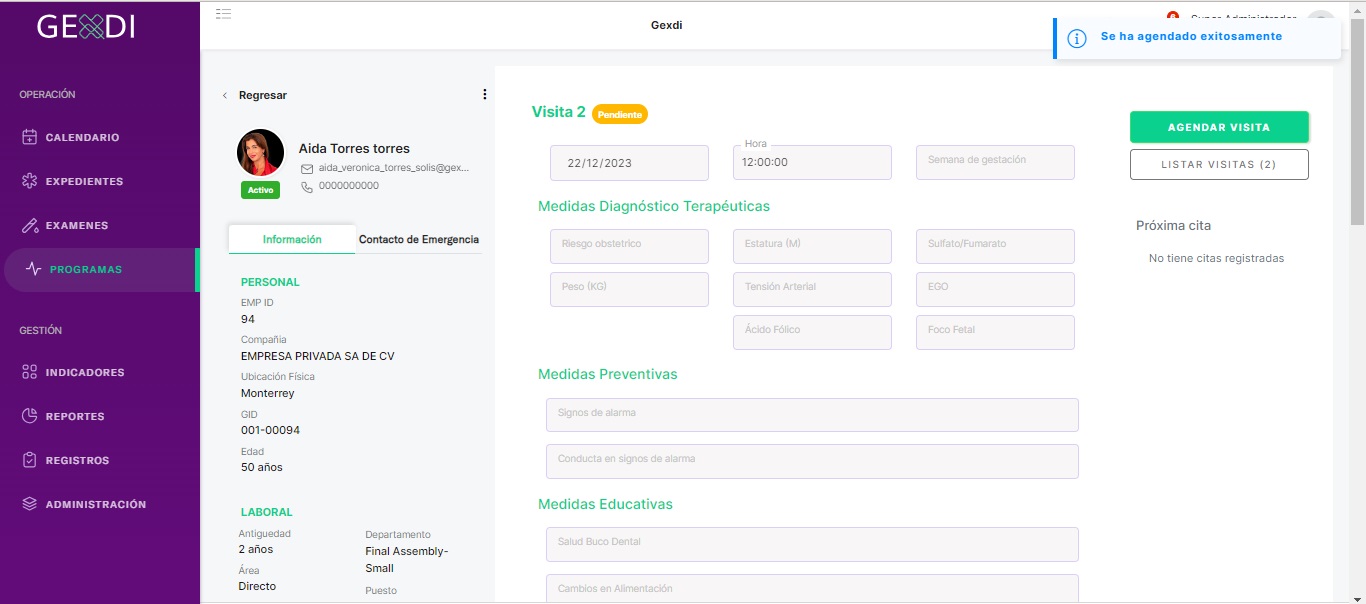1366x604 pixels.
Task: Click the GID value 001-00094
Action: click(270, 430)
